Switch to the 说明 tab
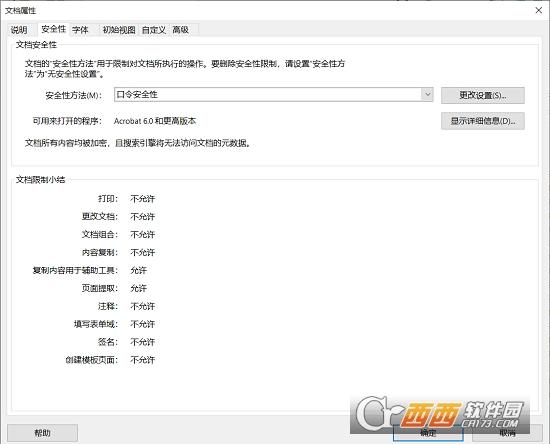550x444 pixels. (x=19, y=30)
